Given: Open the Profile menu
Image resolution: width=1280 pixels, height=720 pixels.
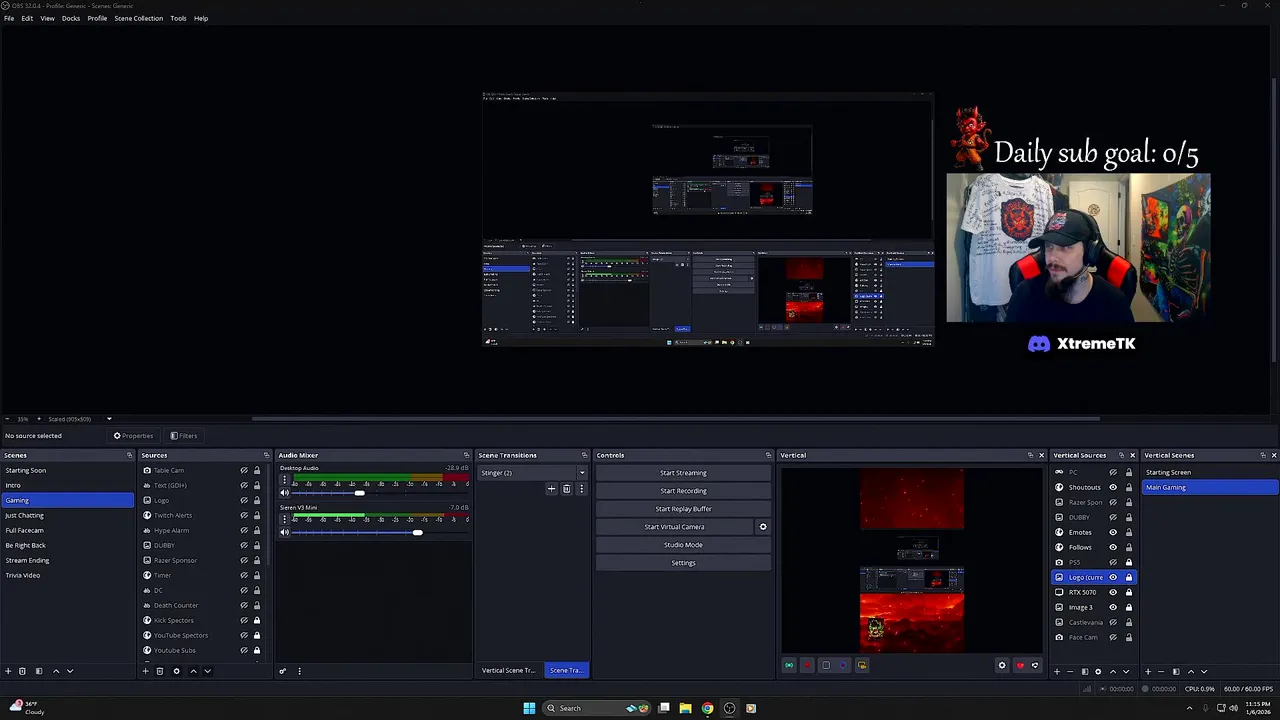Looking at the screenshot, I should (97, 18).
